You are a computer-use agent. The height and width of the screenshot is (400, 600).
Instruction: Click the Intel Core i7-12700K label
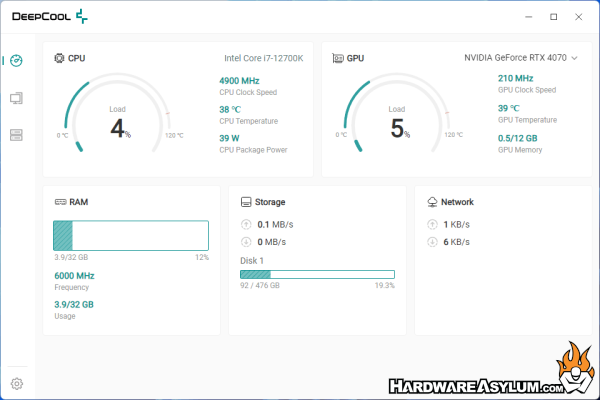[263, 58]
